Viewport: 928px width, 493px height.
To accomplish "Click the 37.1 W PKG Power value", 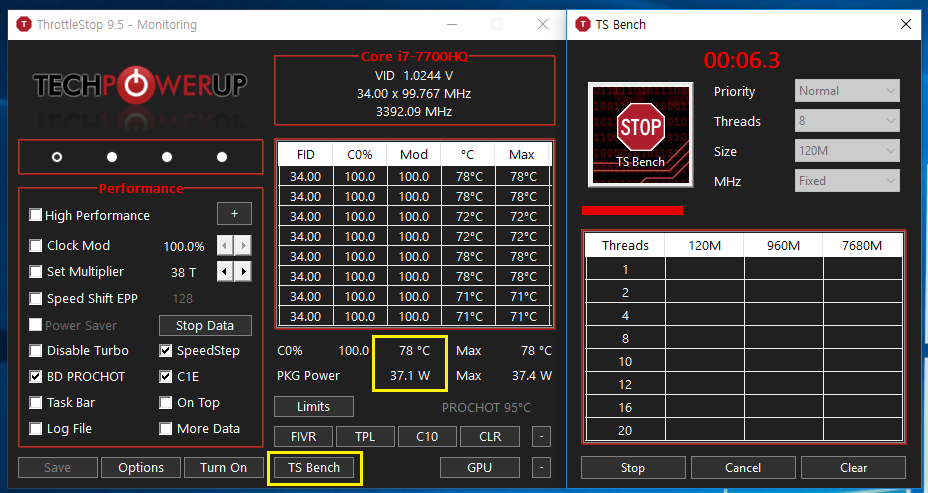I will (x=410, y=376).
